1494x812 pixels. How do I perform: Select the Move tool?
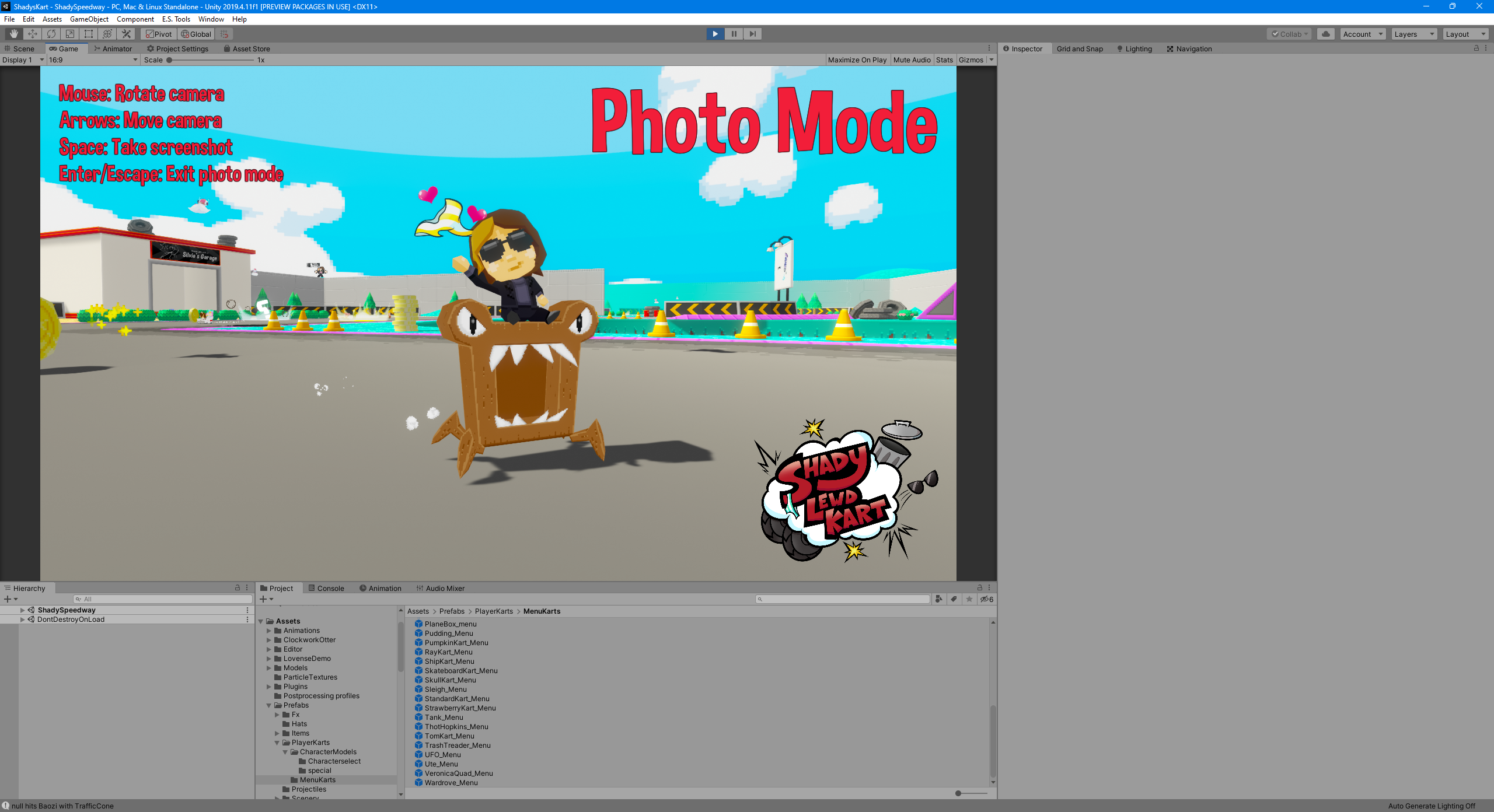pos(33,34)
